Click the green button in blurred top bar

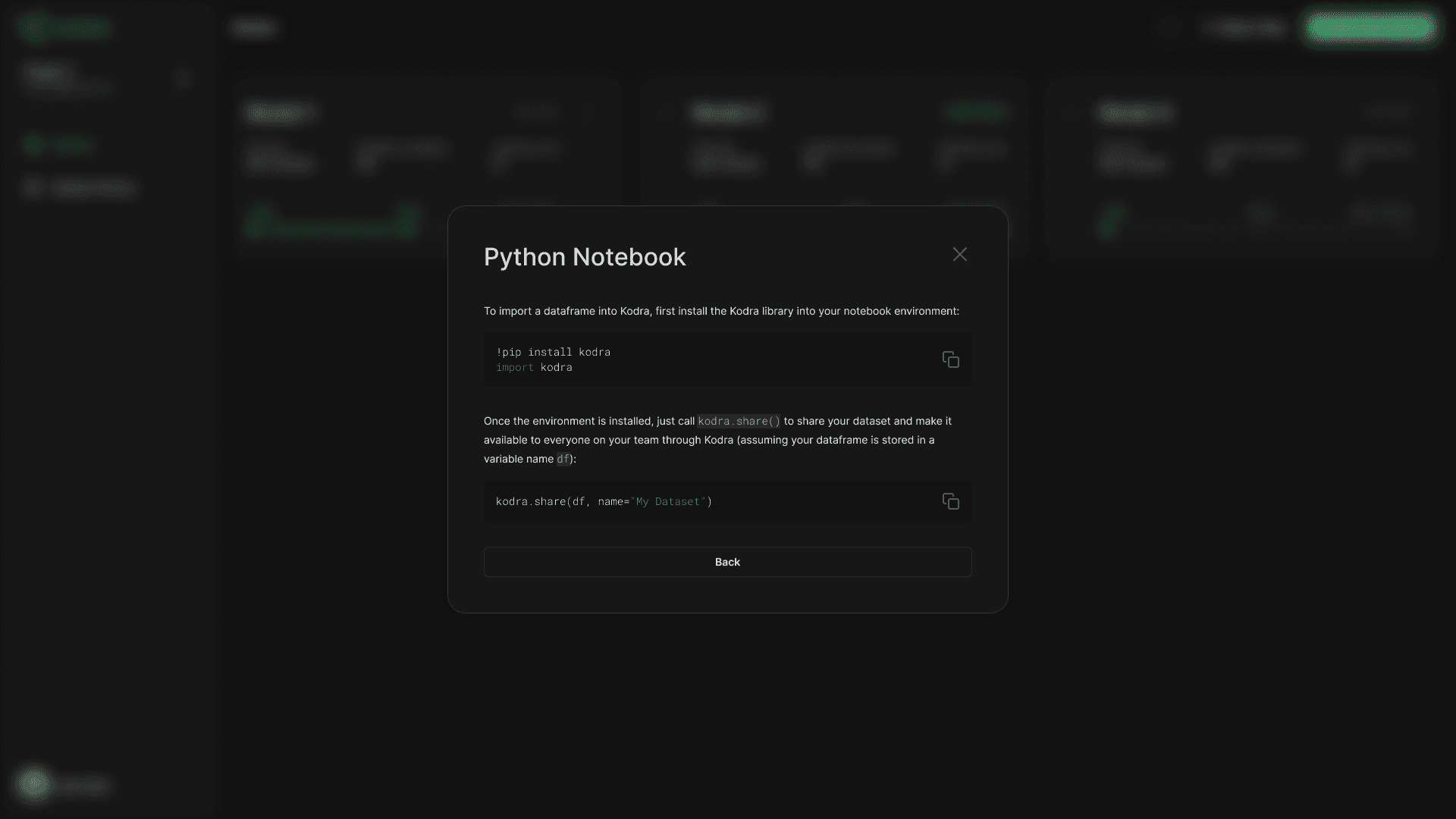pyautogui.click(x=1371, y=28)
